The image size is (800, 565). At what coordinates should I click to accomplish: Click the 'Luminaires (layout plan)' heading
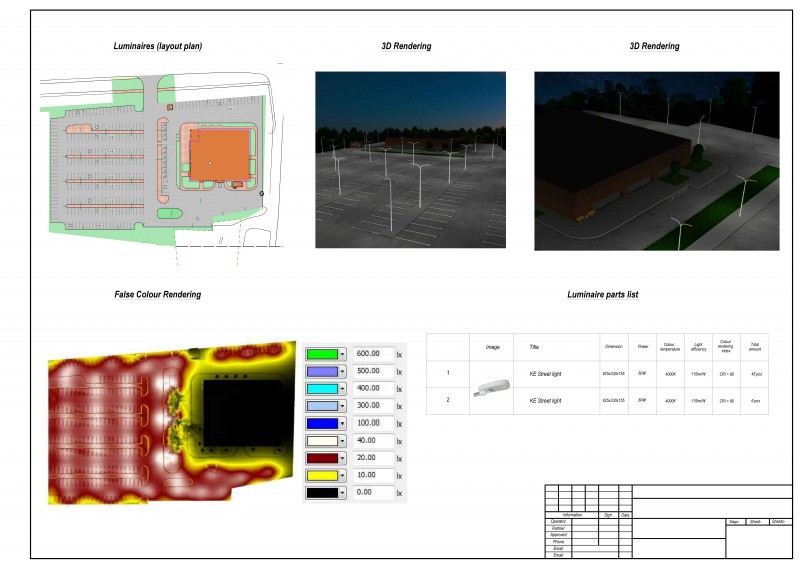pyautogui.click(x=158, y=46)
